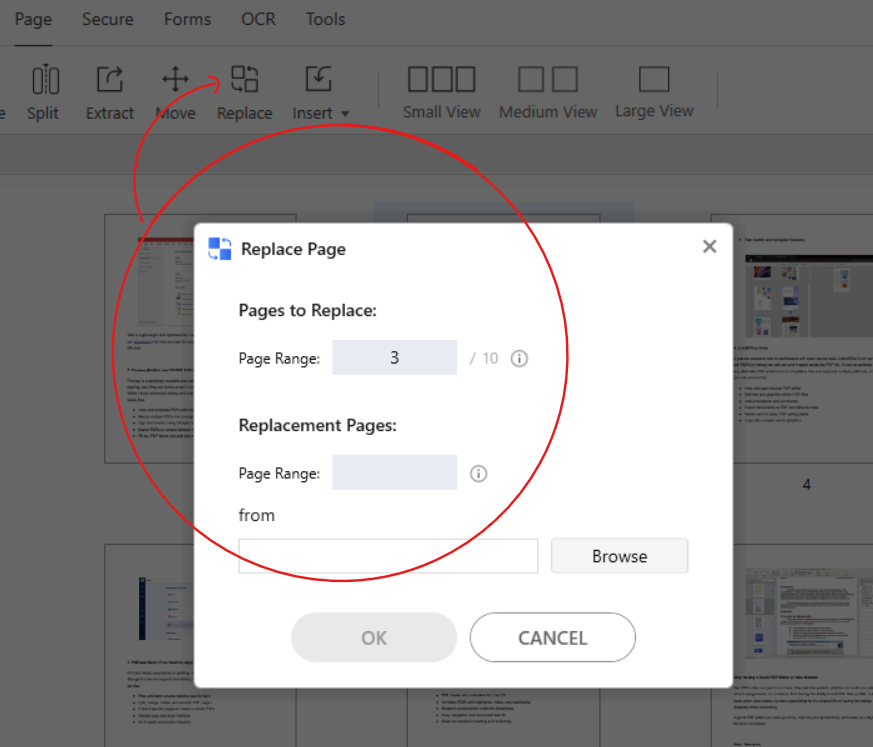
Task: Switch thumbnails to Small View
Action: point(441,90)
